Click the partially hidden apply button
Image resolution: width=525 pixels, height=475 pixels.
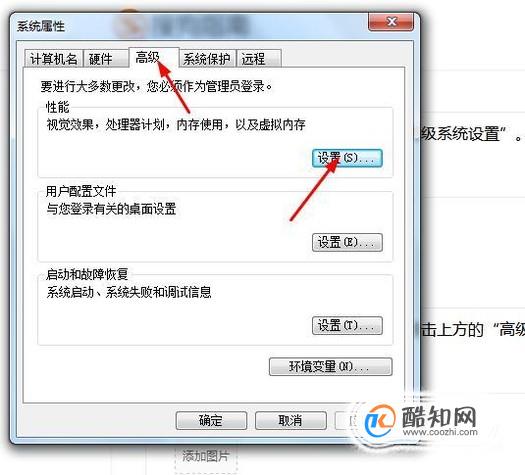coord(344,420)
